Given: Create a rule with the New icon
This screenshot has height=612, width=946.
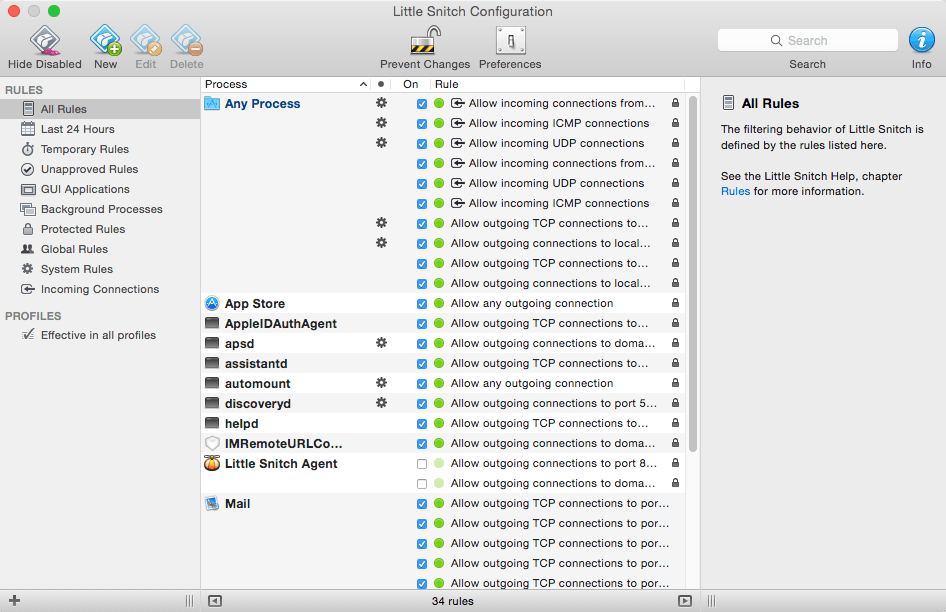Looking at the screenshot, I should tap(106, 40).
